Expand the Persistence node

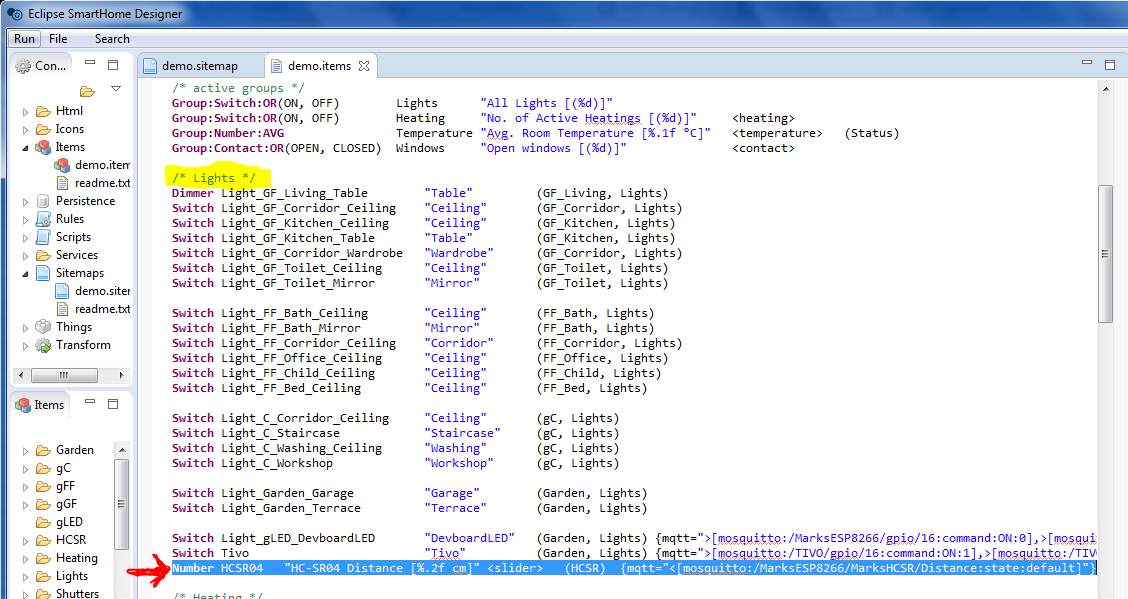pyautogui.click(x=25, y=201)
